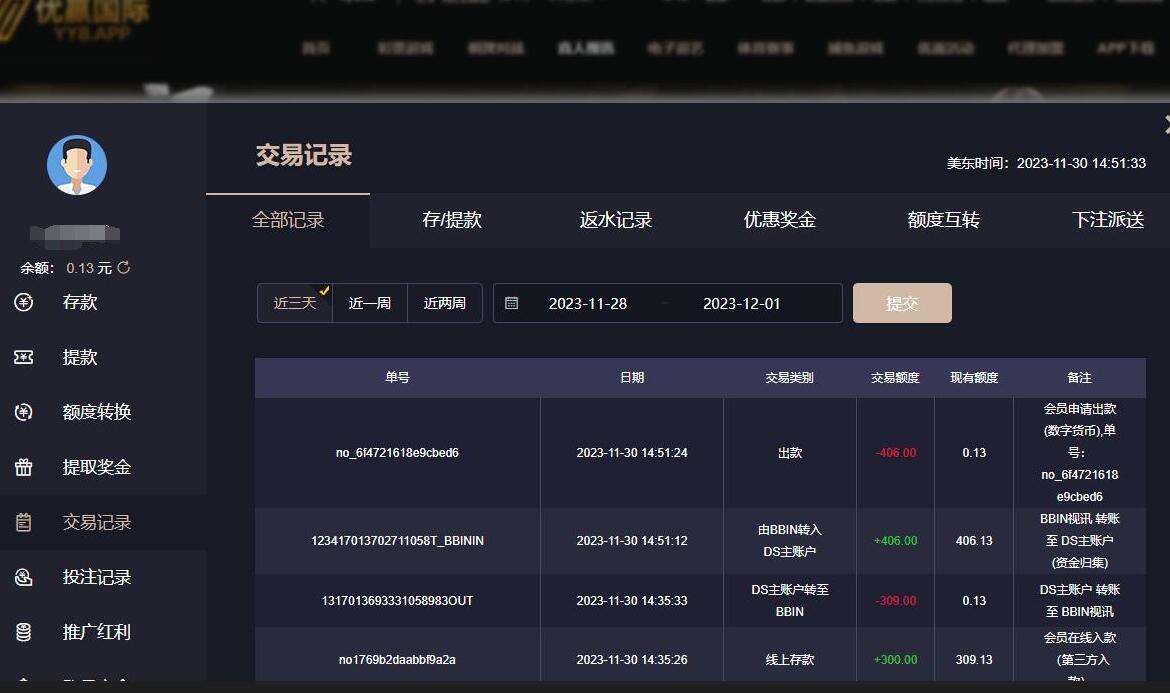Click the 交易额度 column header
The image size is (1170, 693).
(x=895, y=377)
